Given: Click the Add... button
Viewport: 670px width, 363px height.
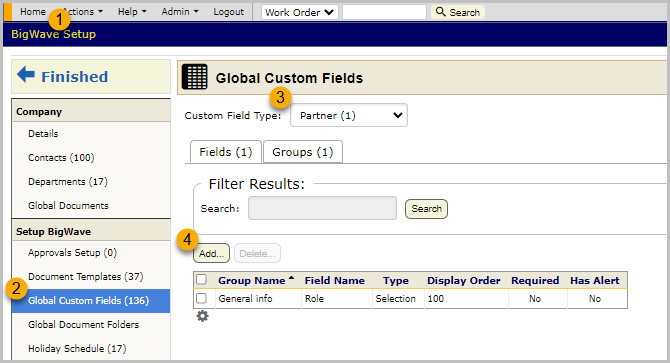Looking at the screenshot, I should click(212, 253).
